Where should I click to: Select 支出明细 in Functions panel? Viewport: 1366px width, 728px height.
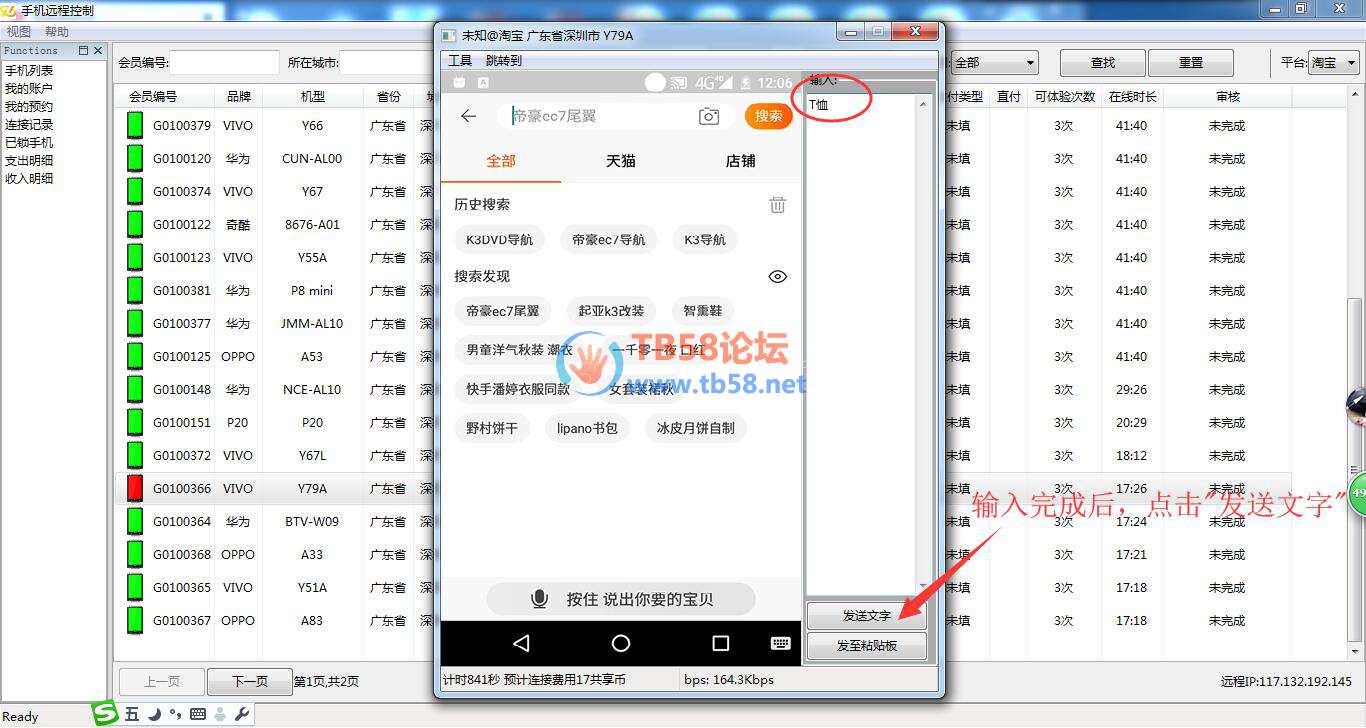pos(29,161)
